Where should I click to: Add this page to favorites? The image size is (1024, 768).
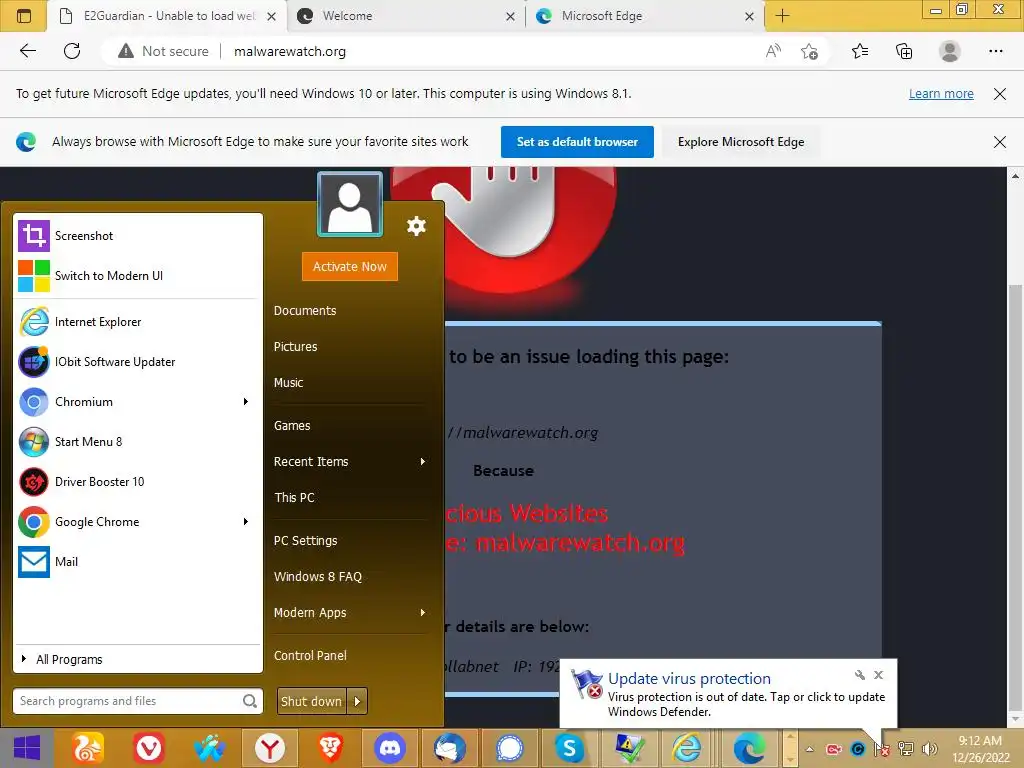pyautogui.click(x=810, y=51)
